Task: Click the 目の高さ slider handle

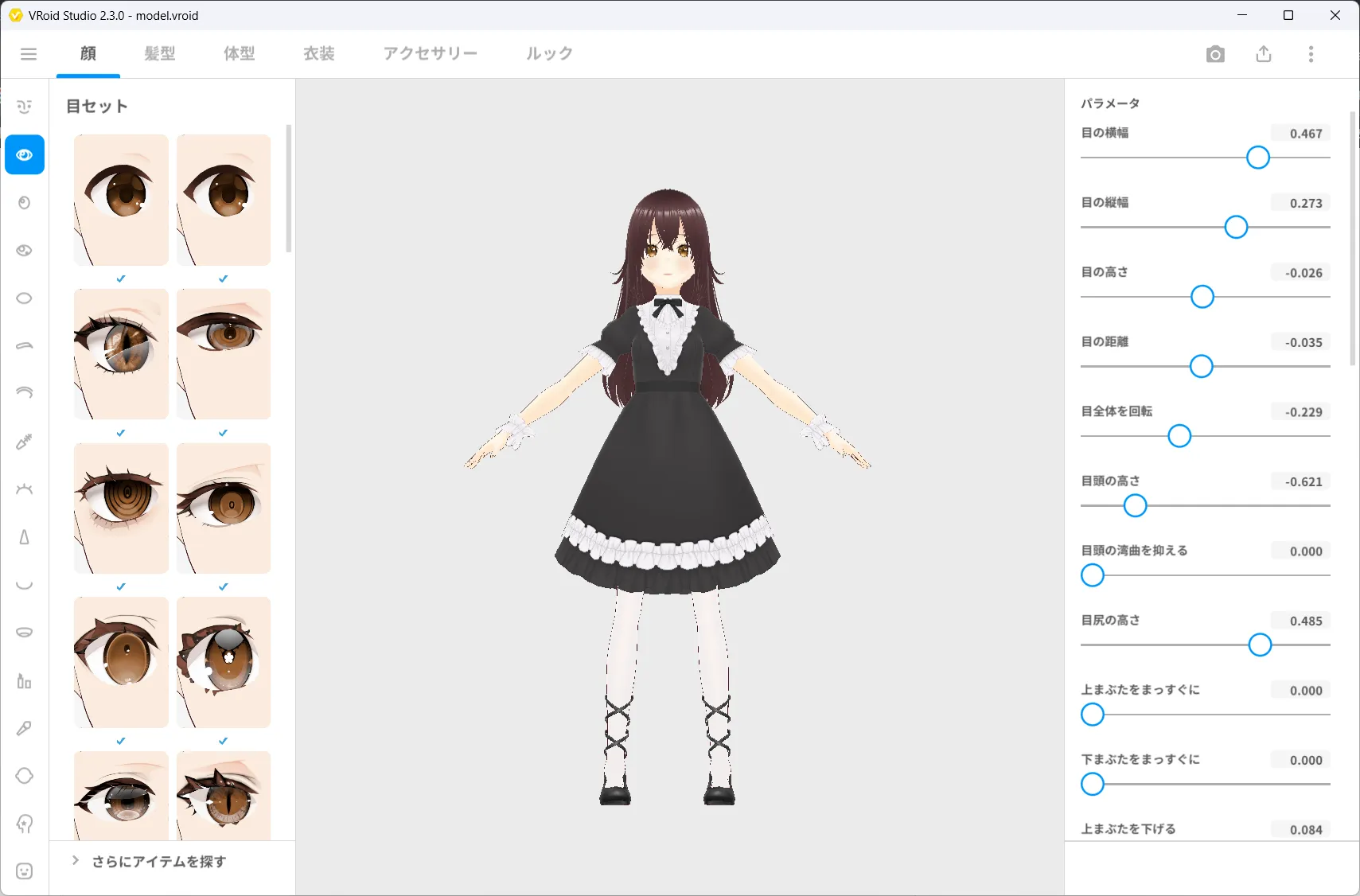Action: [x=1202, y=297]
